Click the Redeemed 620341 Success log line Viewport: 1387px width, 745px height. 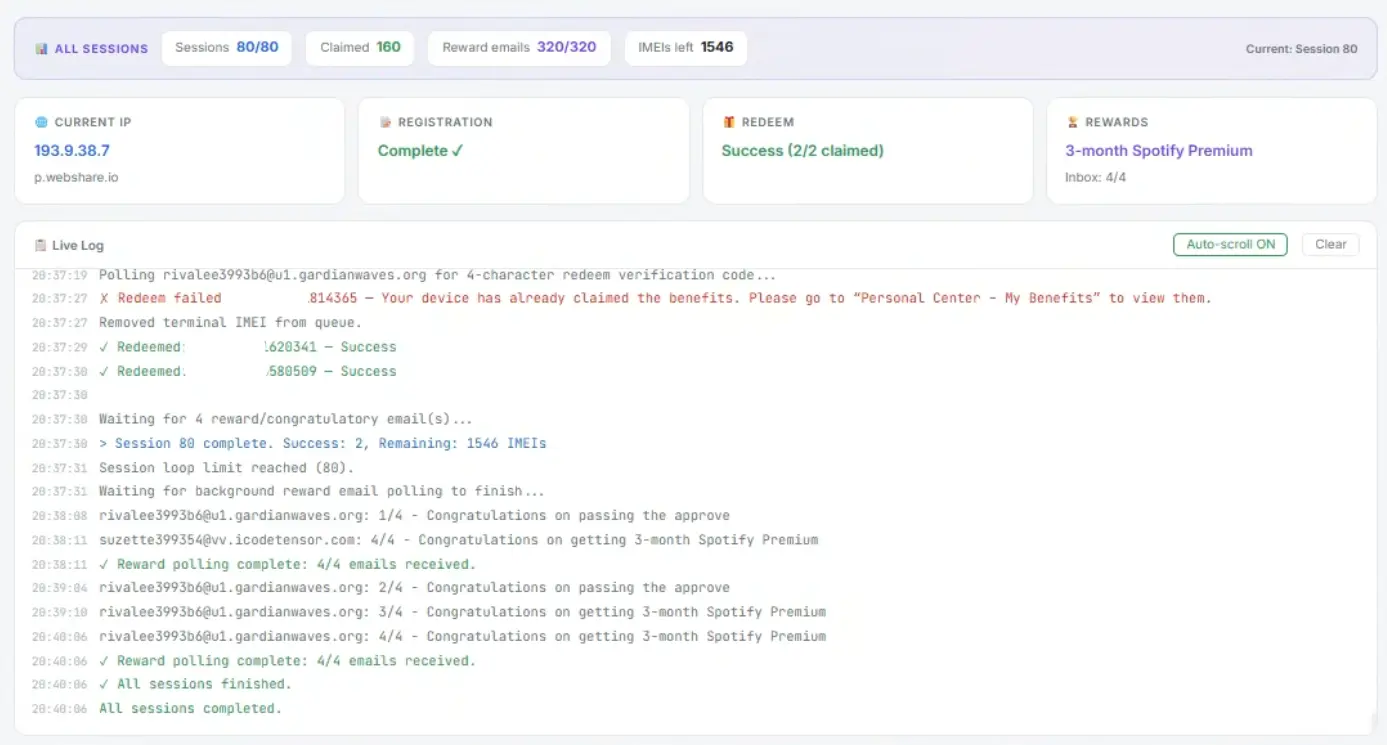click(247, 347)
